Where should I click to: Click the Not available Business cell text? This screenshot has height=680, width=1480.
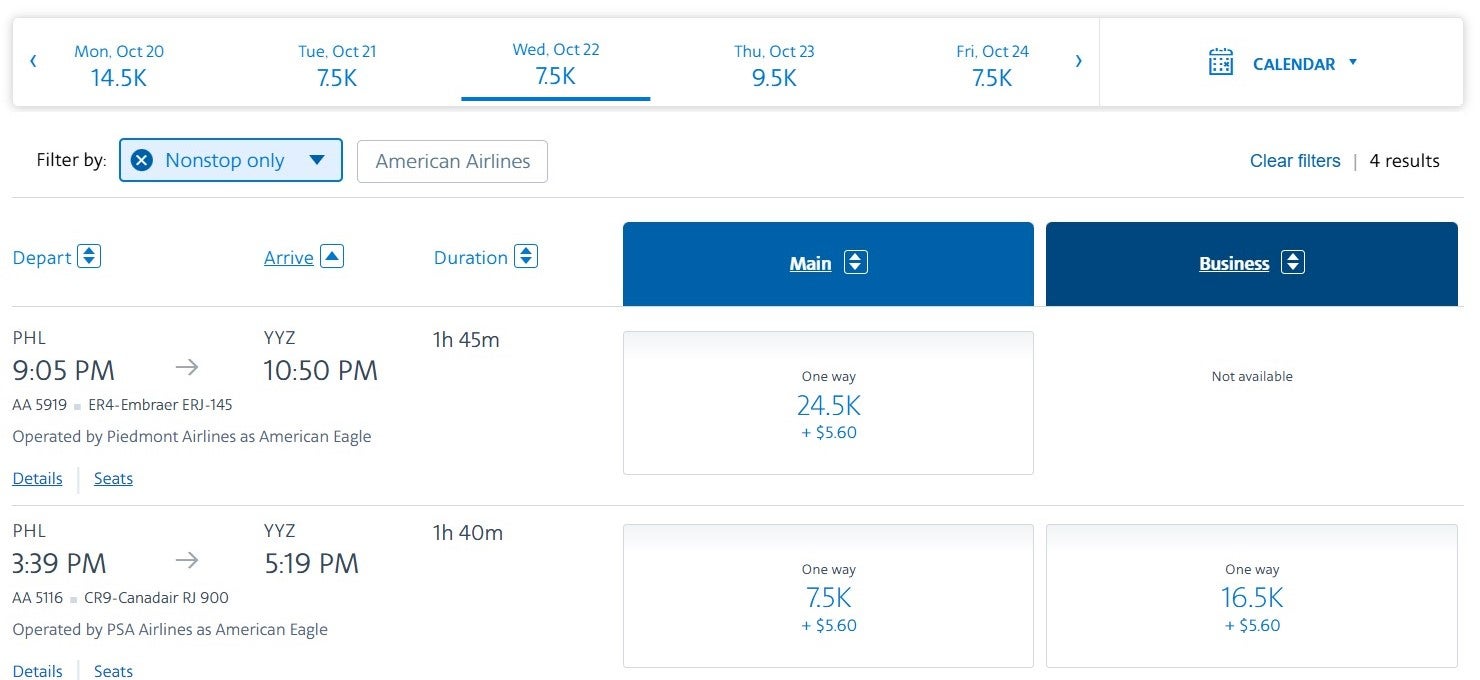pos(1252,377)
